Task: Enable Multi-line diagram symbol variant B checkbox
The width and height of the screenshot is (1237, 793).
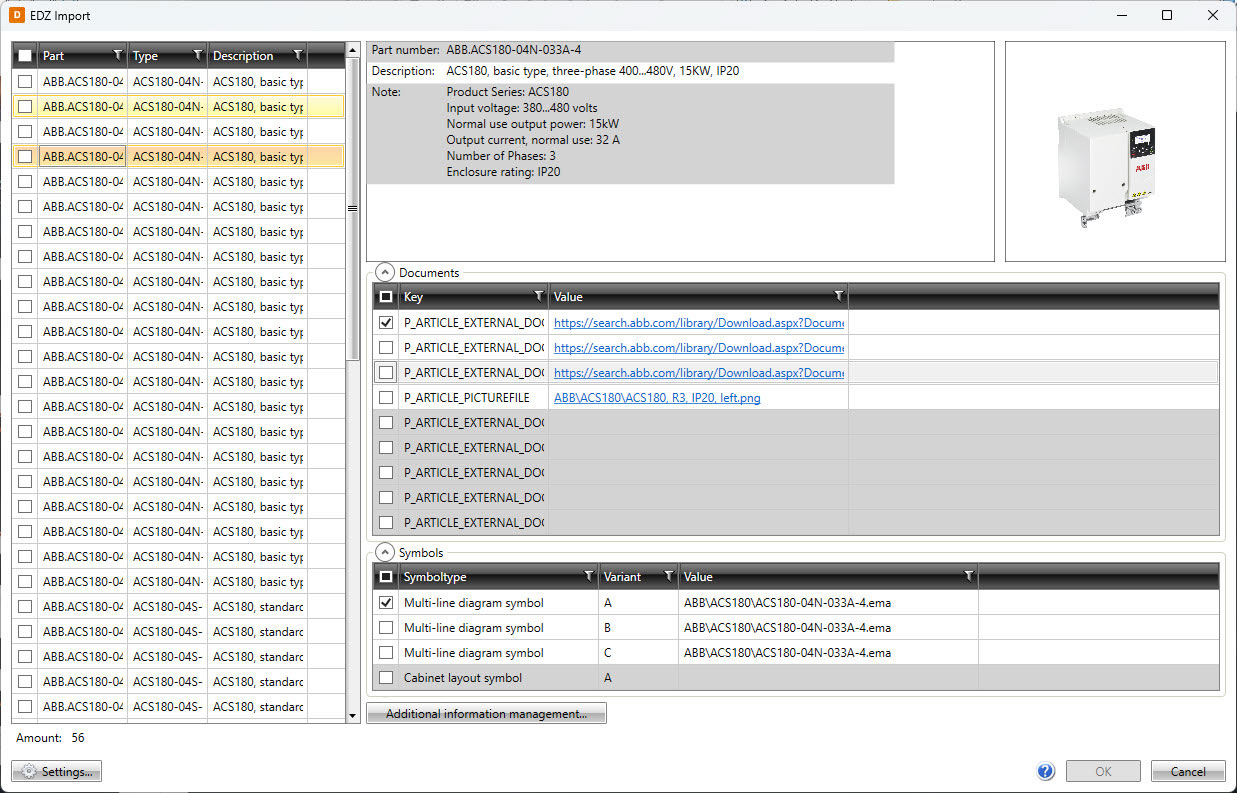Action: tap(386, 628)
